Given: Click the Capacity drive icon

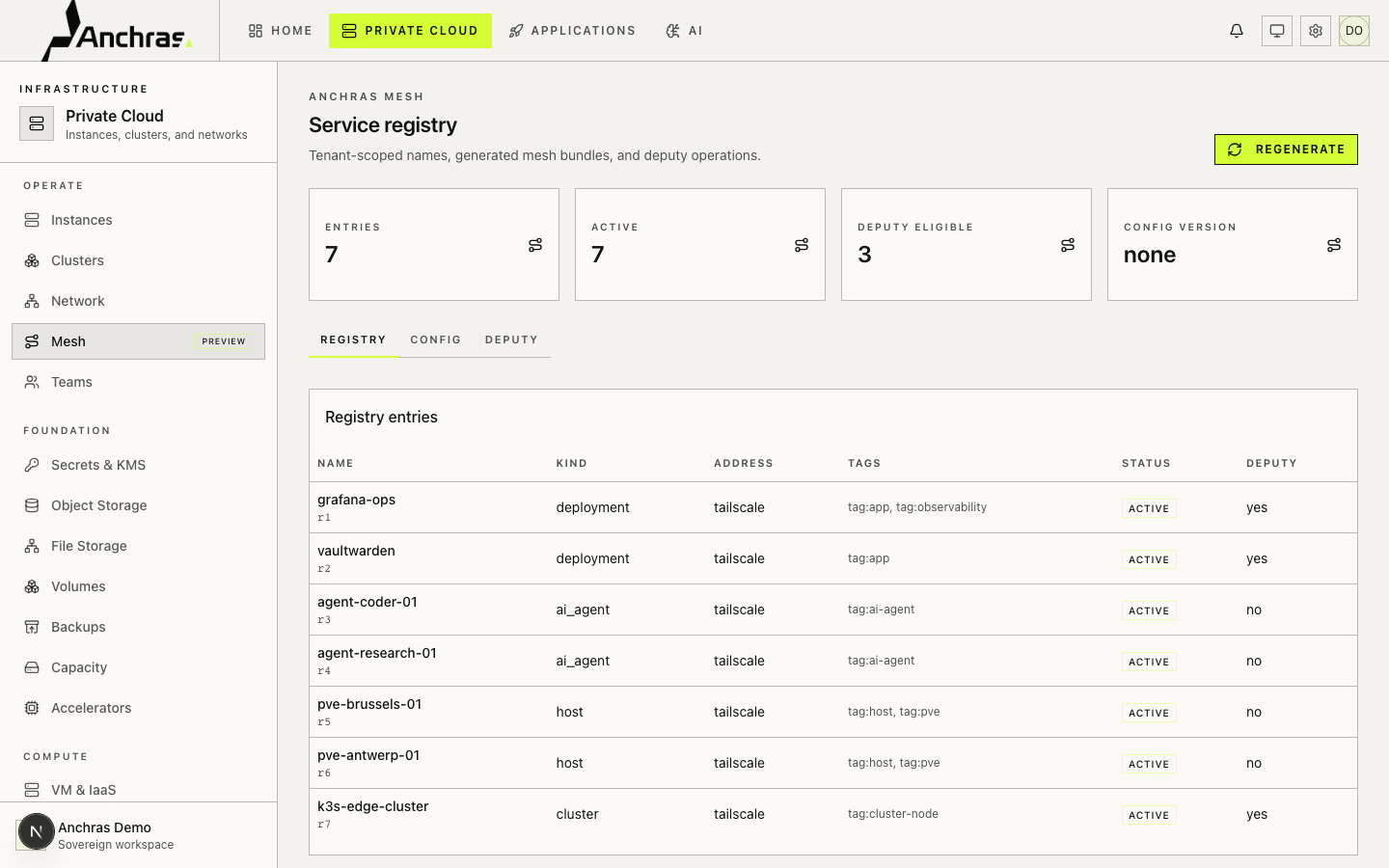Looking at the screenshot, I should pyautogui.click(x=32, y=667).
